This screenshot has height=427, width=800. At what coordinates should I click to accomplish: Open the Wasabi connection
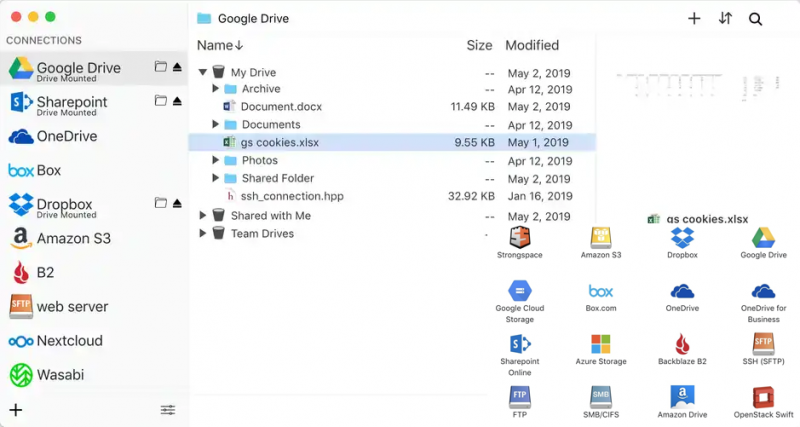click(x=94, y=374)
